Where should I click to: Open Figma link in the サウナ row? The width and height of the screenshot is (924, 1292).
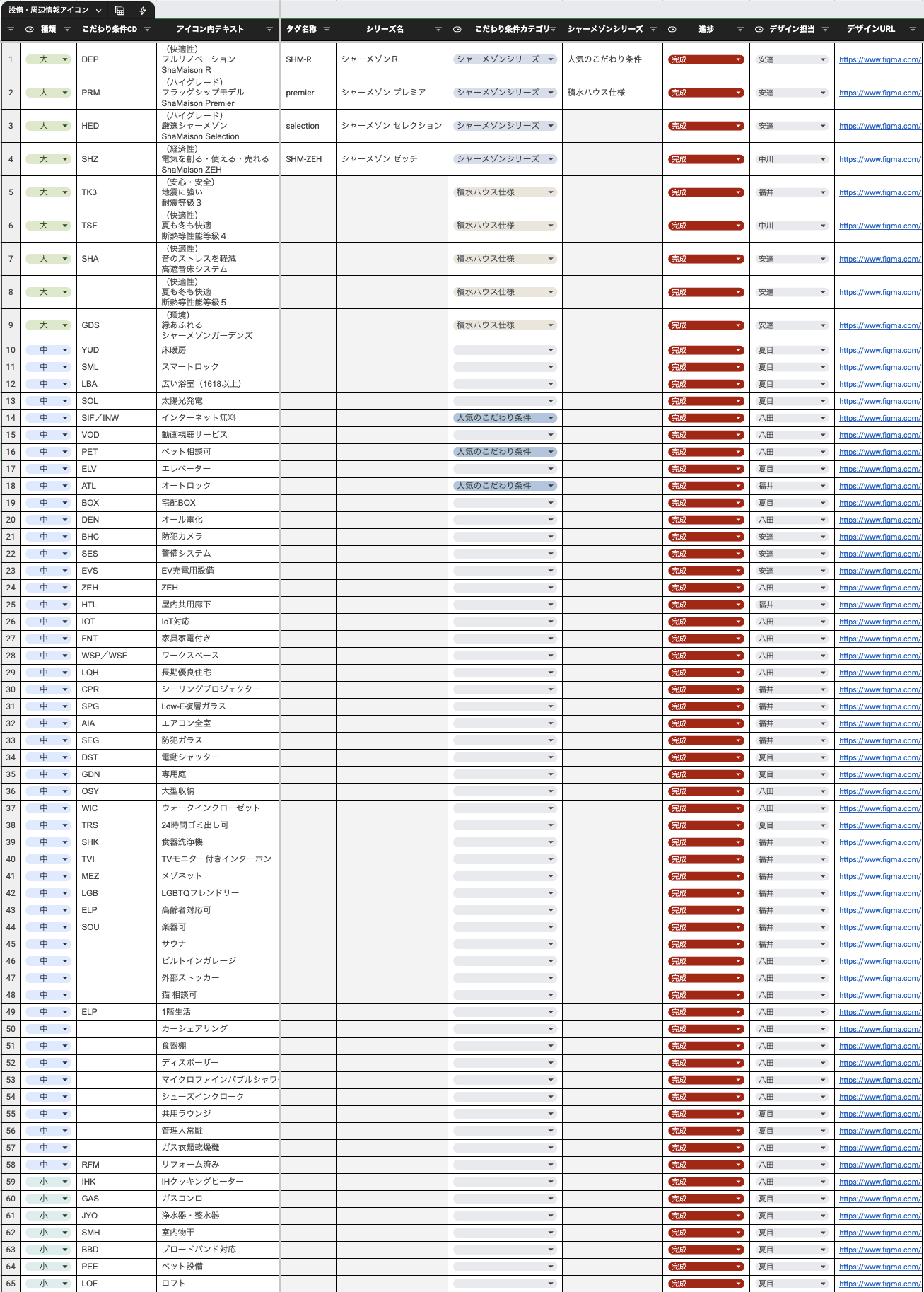[x=880, y=944]
